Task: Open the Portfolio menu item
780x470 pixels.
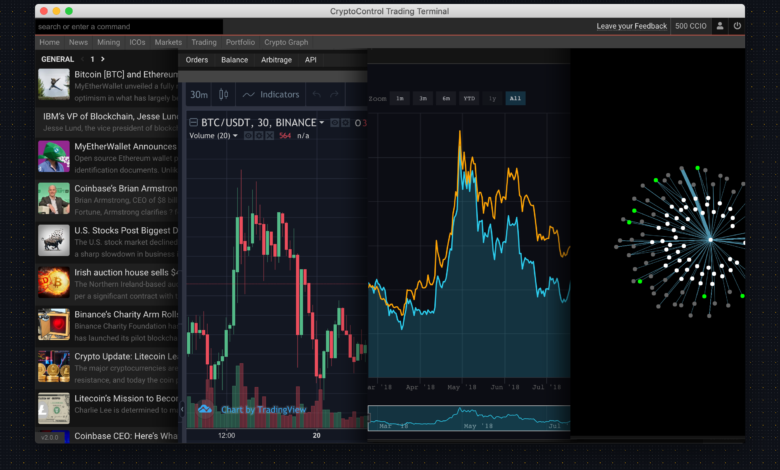Action: tap(240, 42)
